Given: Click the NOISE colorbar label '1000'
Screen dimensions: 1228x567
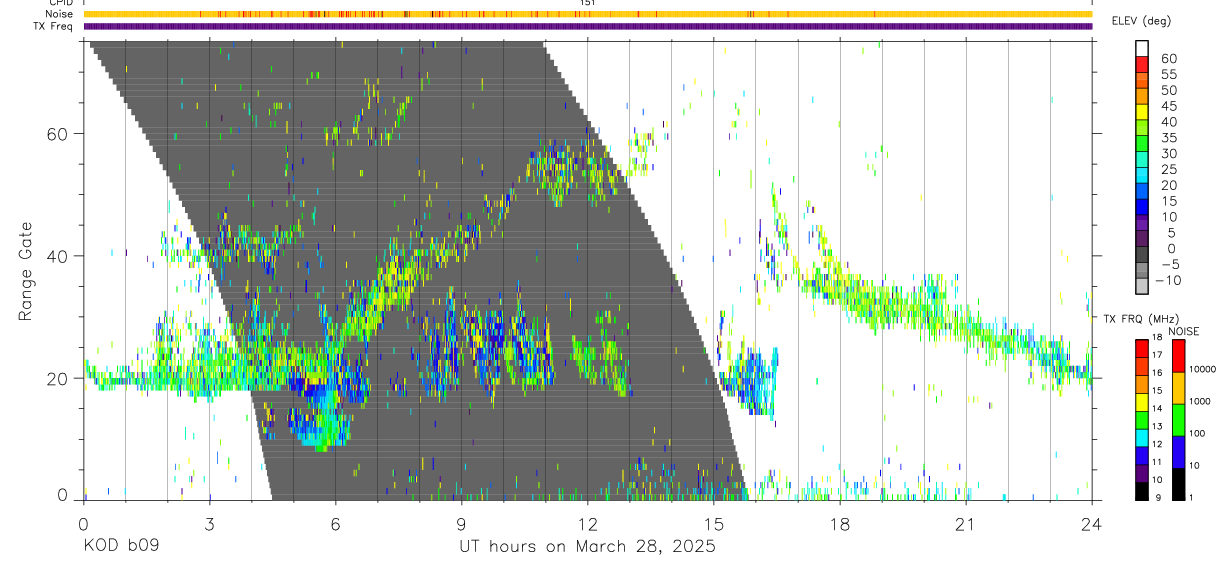Looking at the screenshot, I should click(1199, 402).
